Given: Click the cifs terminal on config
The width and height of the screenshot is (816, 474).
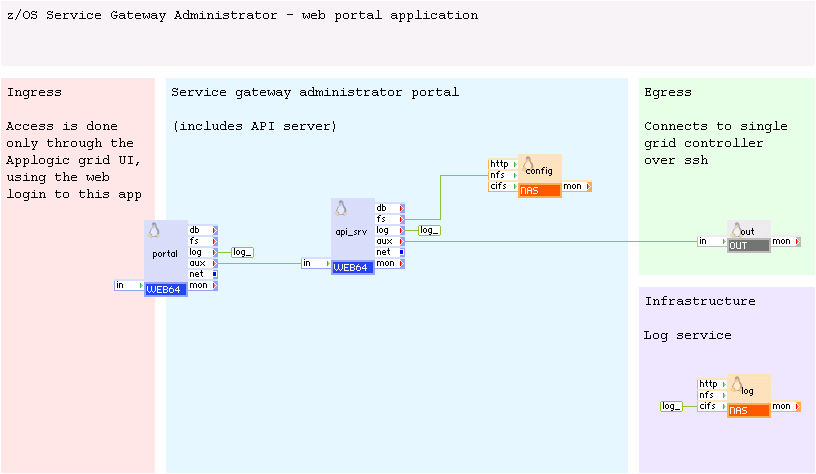Looking at the screenshot, I should click(x=503, y=186).
